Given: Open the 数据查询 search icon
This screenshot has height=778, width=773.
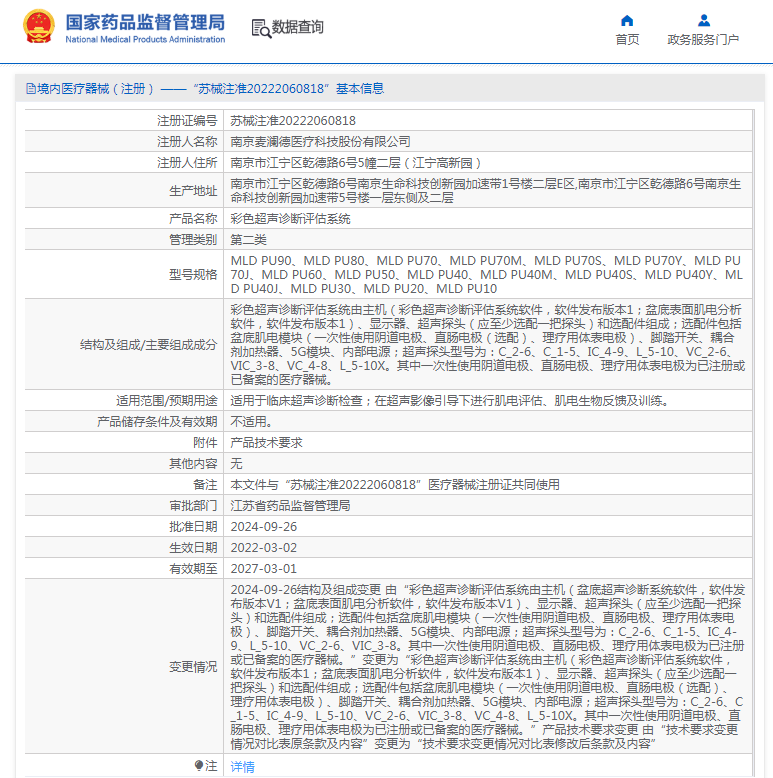Looking at the screenshot, I should point(261,28).
